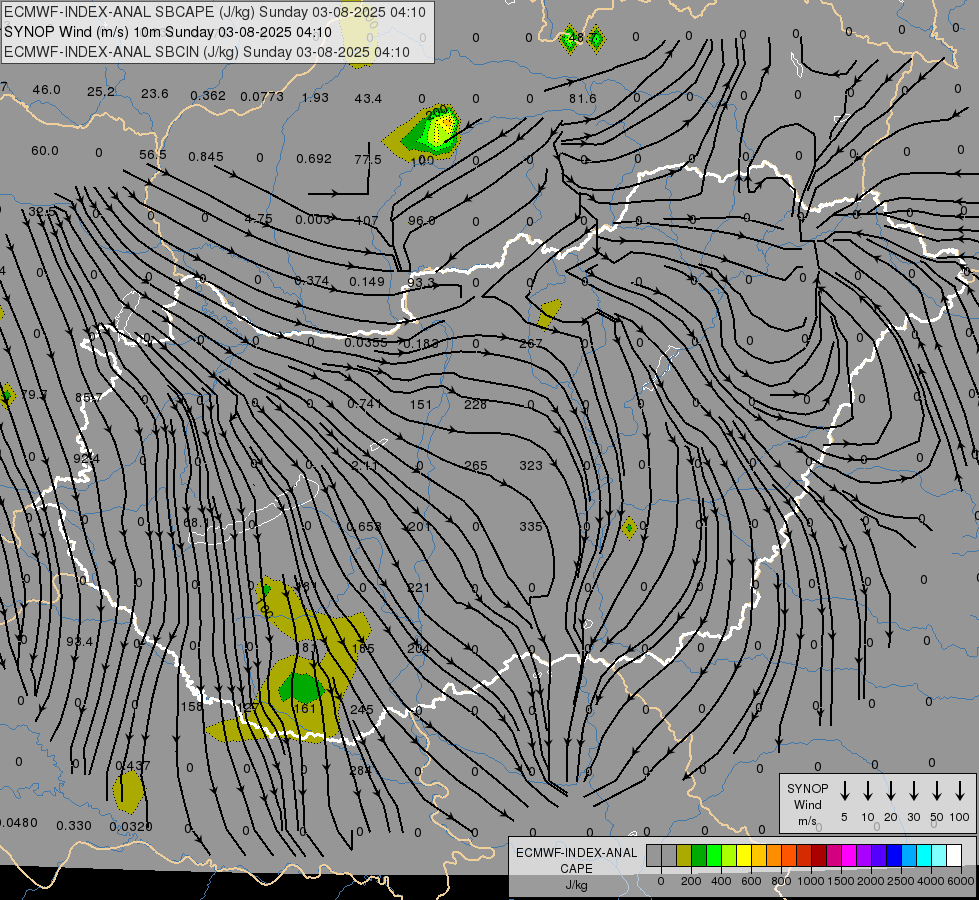This screenshot has width=979, height=900.
Task: Click the 43.4 value on the map
Action: (x=368, y=99)
